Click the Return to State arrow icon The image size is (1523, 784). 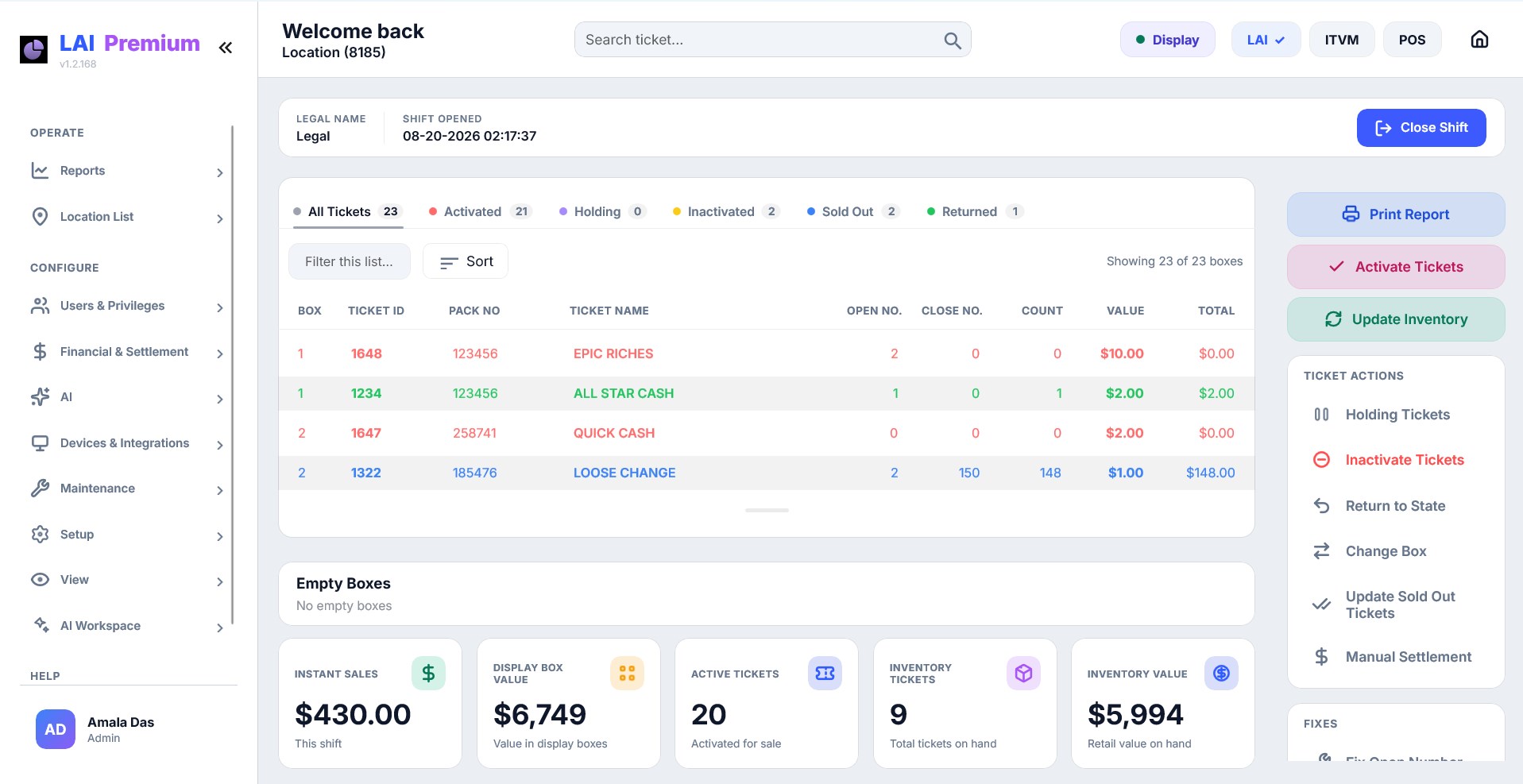[x=1321, y=506]
